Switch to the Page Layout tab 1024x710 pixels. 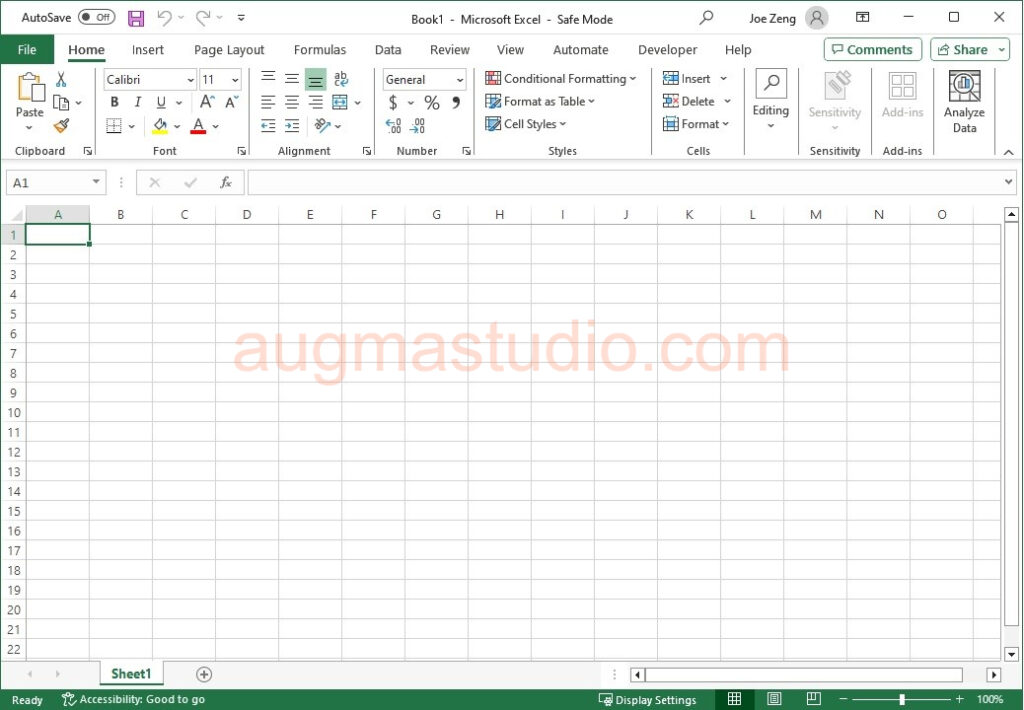229,50
